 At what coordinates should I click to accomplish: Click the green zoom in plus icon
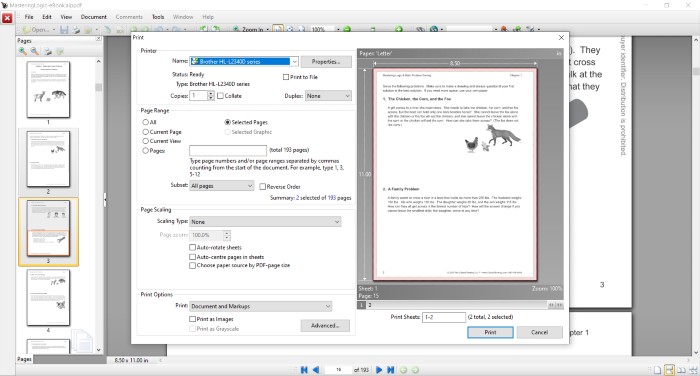tap(399, 29)
